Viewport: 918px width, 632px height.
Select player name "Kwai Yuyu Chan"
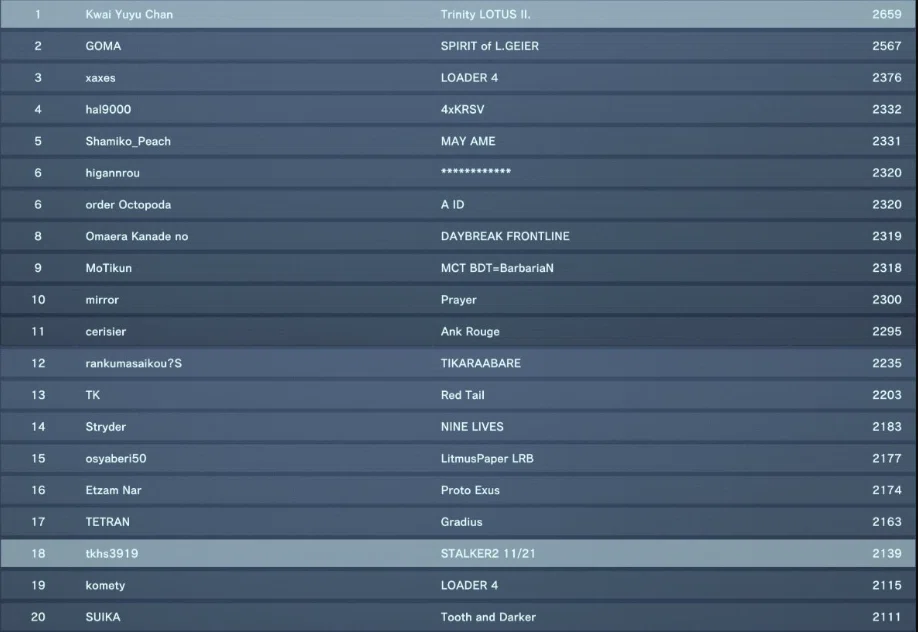129,15
